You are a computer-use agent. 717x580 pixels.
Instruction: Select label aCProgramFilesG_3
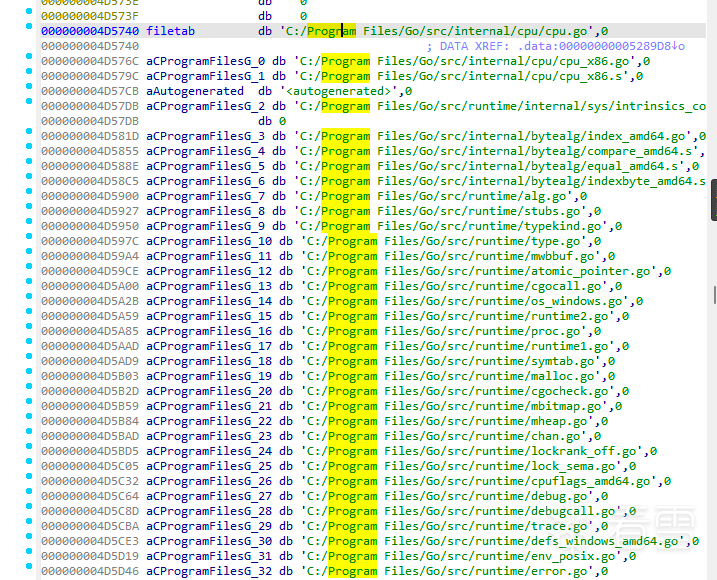pos(205,136)
